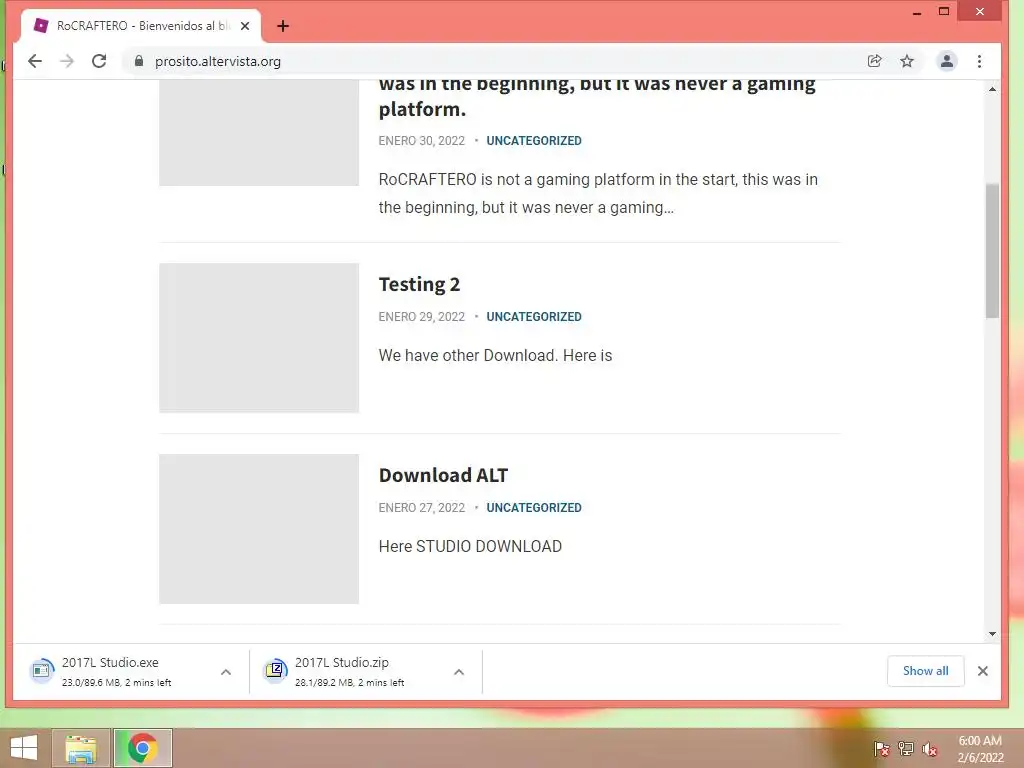
Task: Click the 2017L Studio.zip file icon
Action: pyautogui.click(x=275, y=671)
